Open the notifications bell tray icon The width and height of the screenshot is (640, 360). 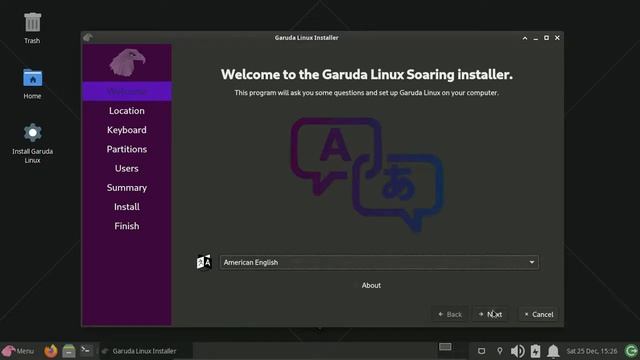[553, 351]
